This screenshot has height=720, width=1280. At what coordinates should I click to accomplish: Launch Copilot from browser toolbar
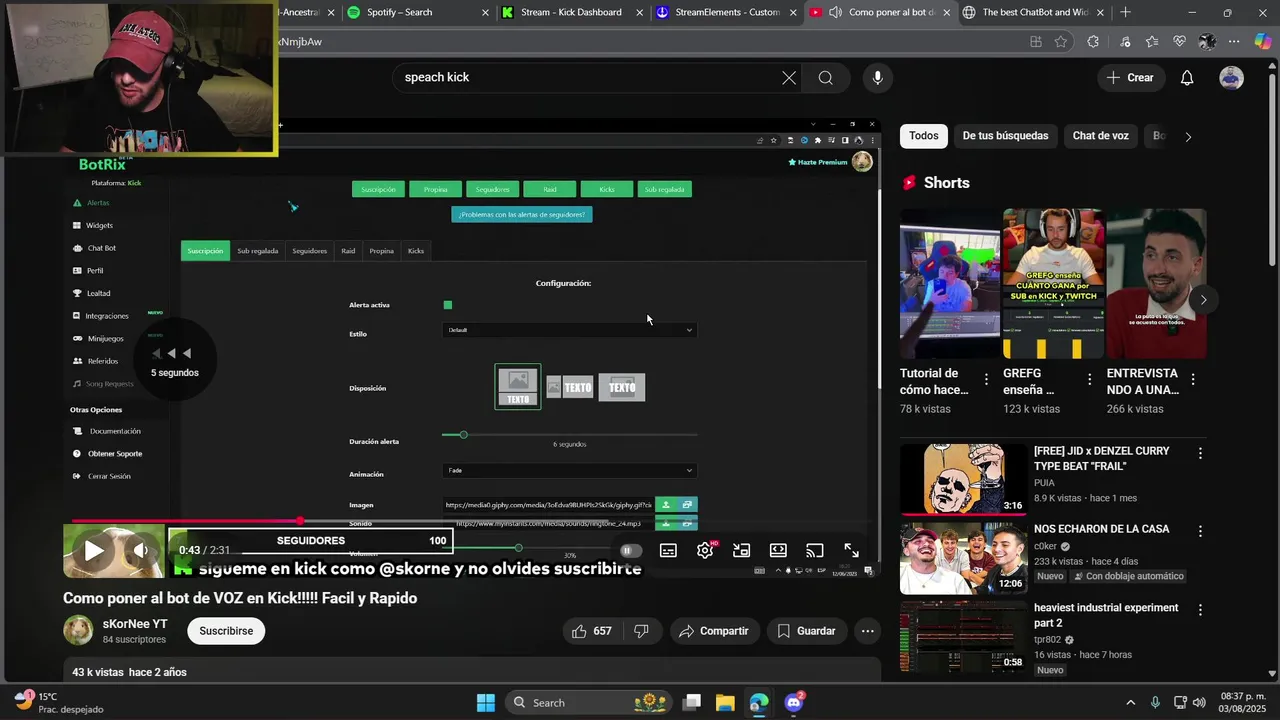pos(1263,42)
